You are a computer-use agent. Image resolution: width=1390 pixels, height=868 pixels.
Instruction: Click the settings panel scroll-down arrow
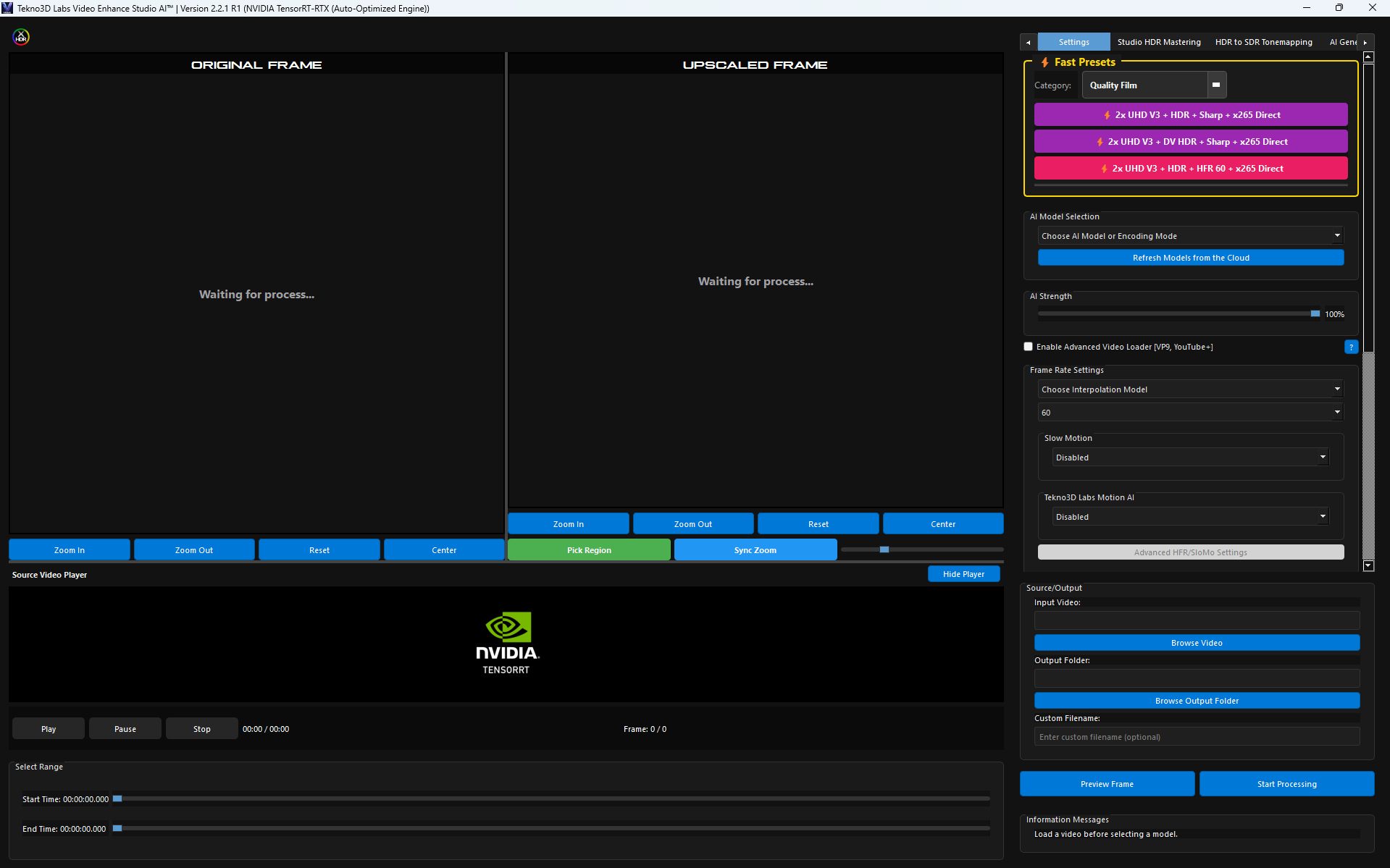point(1368,565)
